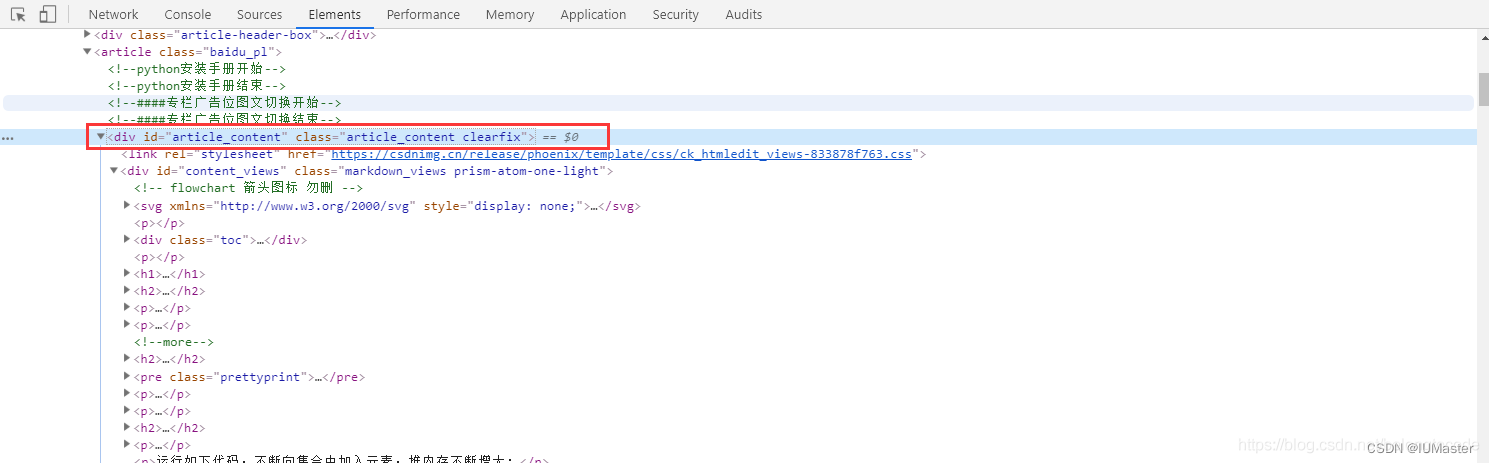This screenshot has height=463, width=1489.
Task: Select the article_content clearfix div row
Action: point(740,137)
